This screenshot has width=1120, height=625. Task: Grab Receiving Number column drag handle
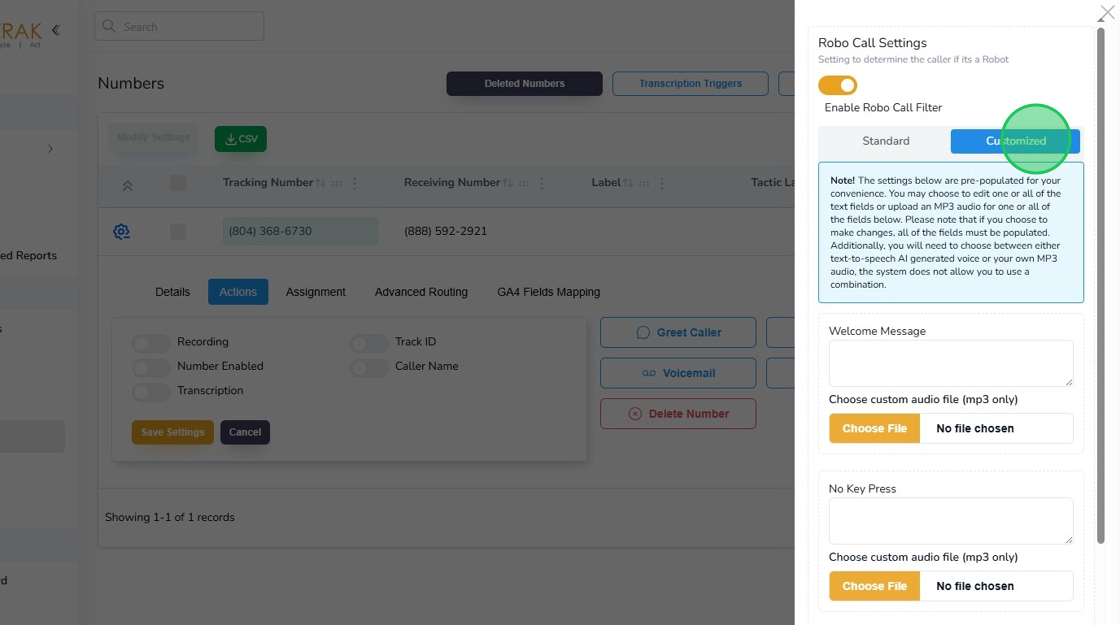pos(524,183)
